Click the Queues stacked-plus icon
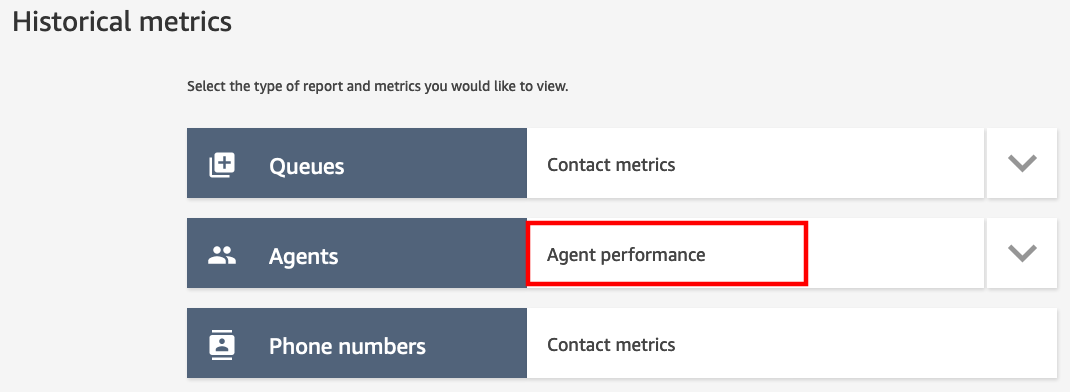 click(222, 165)
